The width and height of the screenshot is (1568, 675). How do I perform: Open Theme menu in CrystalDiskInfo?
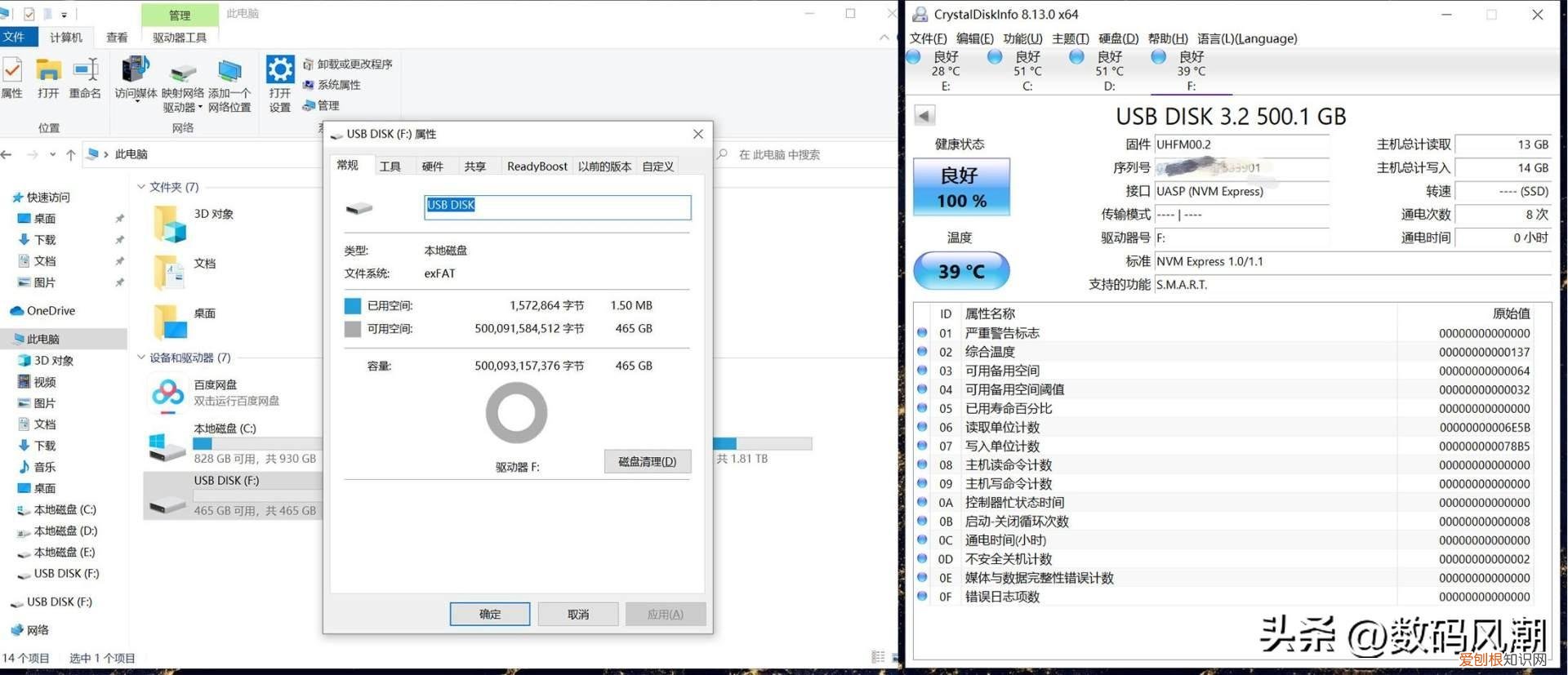(1071, 38)
